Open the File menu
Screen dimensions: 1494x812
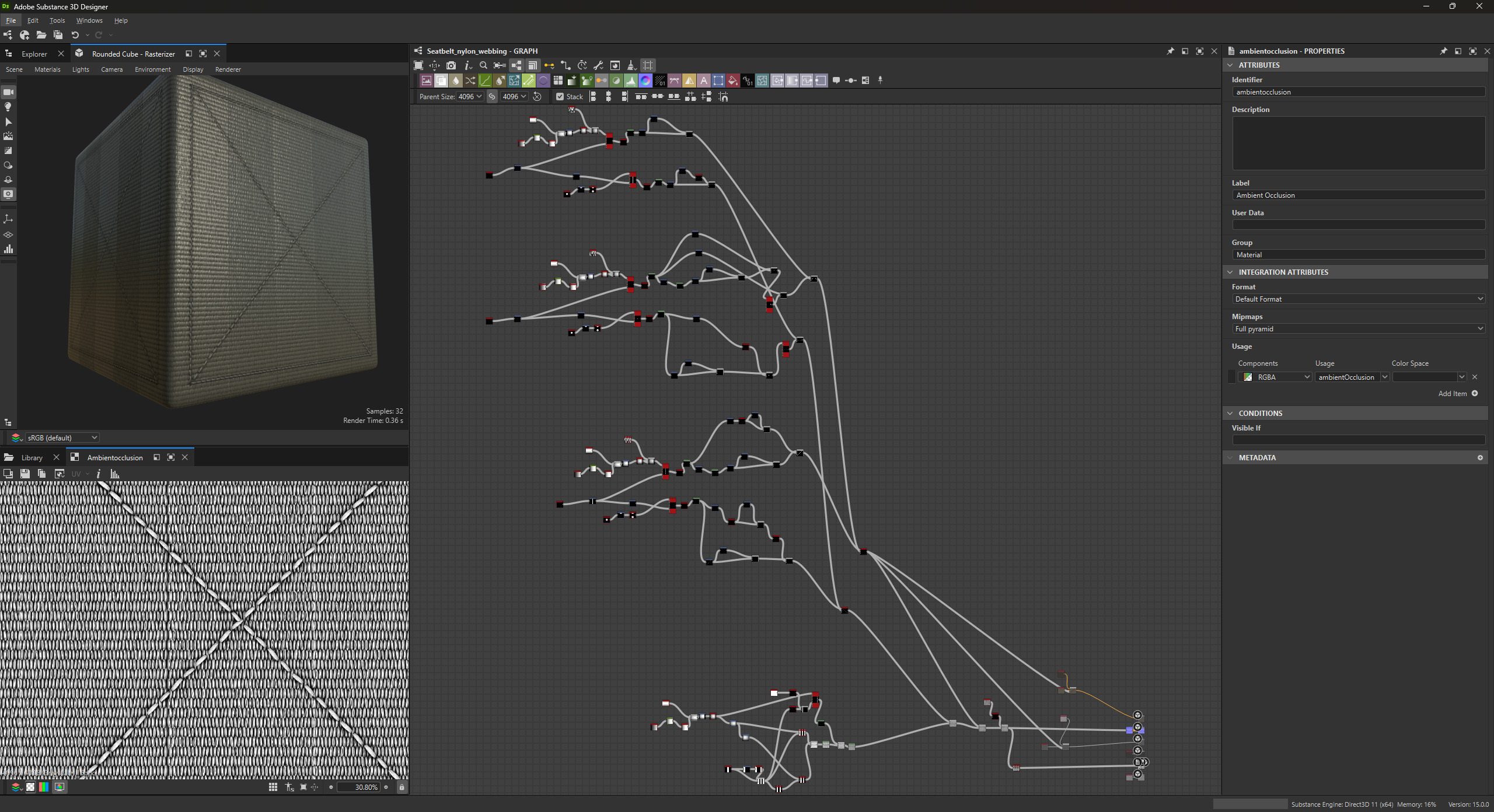coord(11,20)
